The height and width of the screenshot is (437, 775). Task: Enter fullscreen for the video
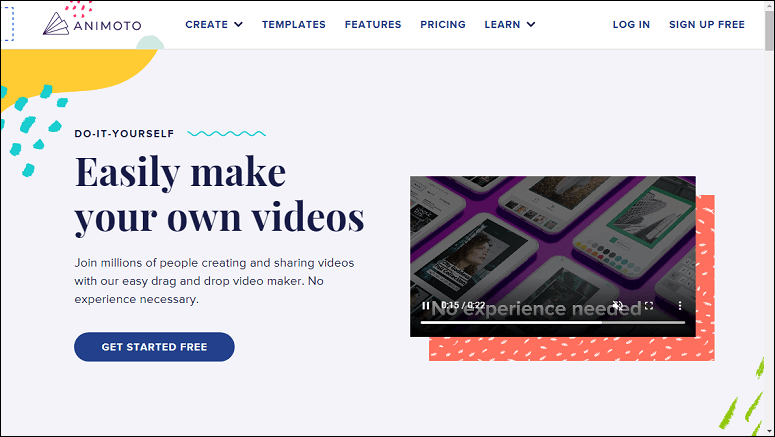pos(649,306)
